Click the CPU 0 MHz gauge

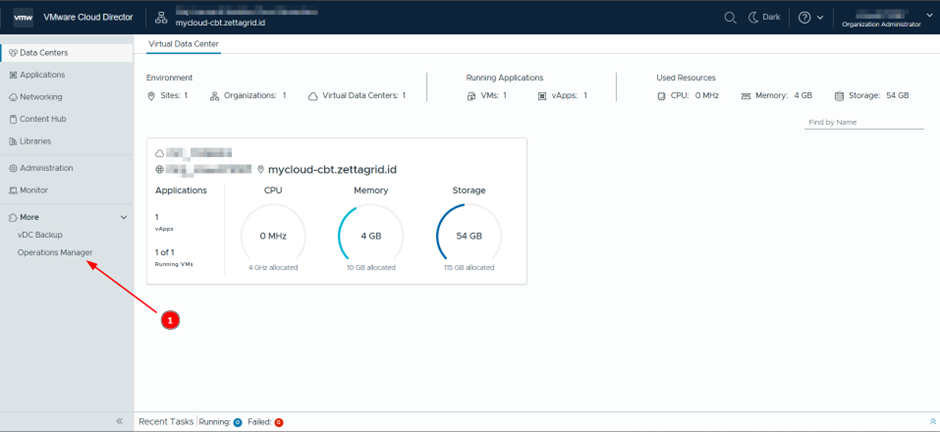(273, 236)
